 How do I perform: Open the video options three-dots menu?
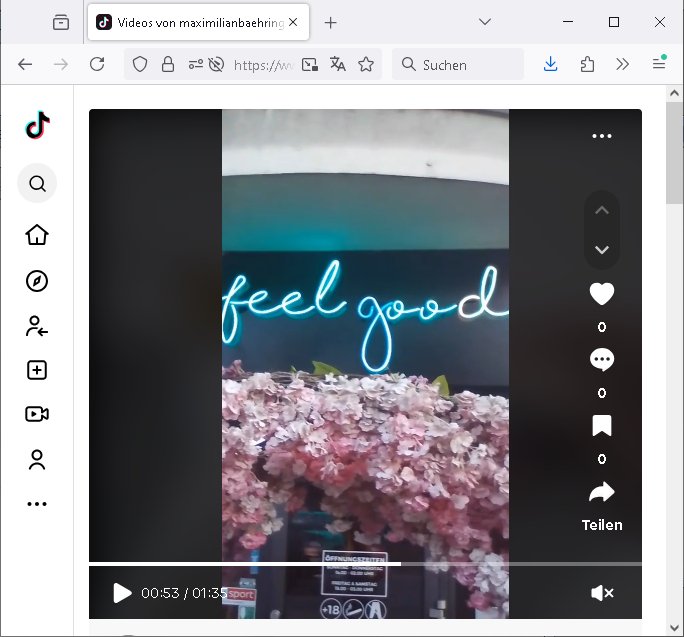[x=602, y=136]
